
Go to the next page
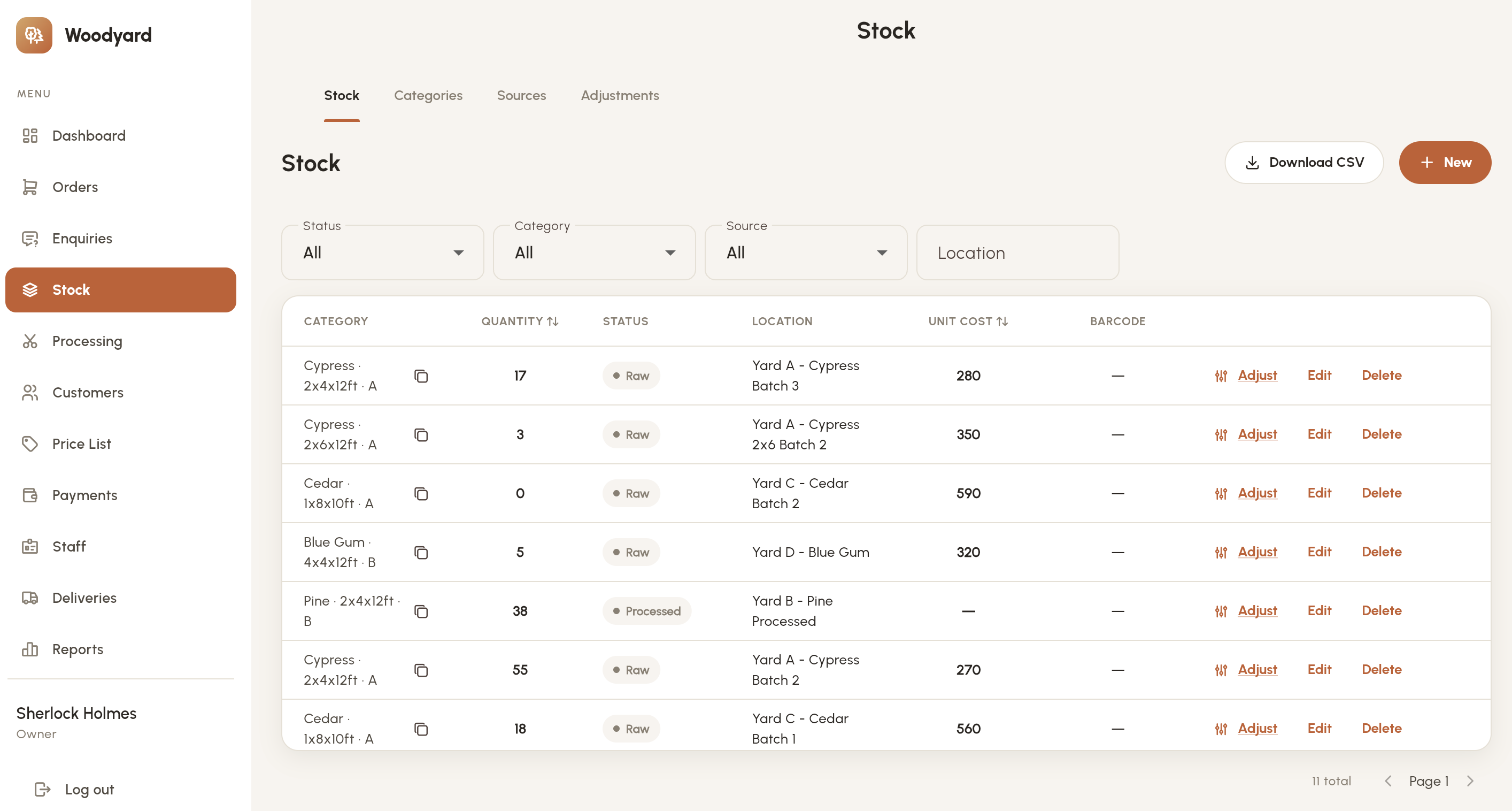(x=1470, y=781)
